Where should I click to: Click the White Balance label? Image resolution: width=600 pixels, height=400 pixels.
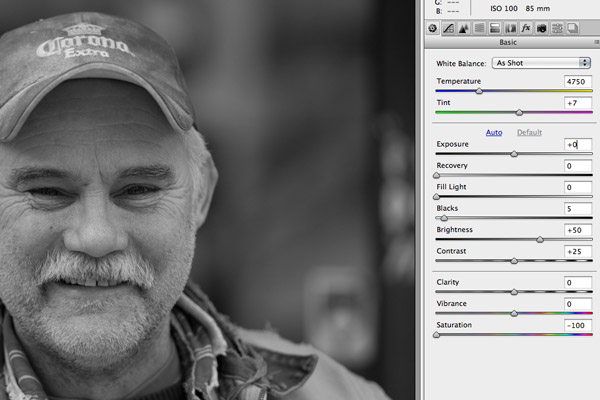(x=461, y=64)
